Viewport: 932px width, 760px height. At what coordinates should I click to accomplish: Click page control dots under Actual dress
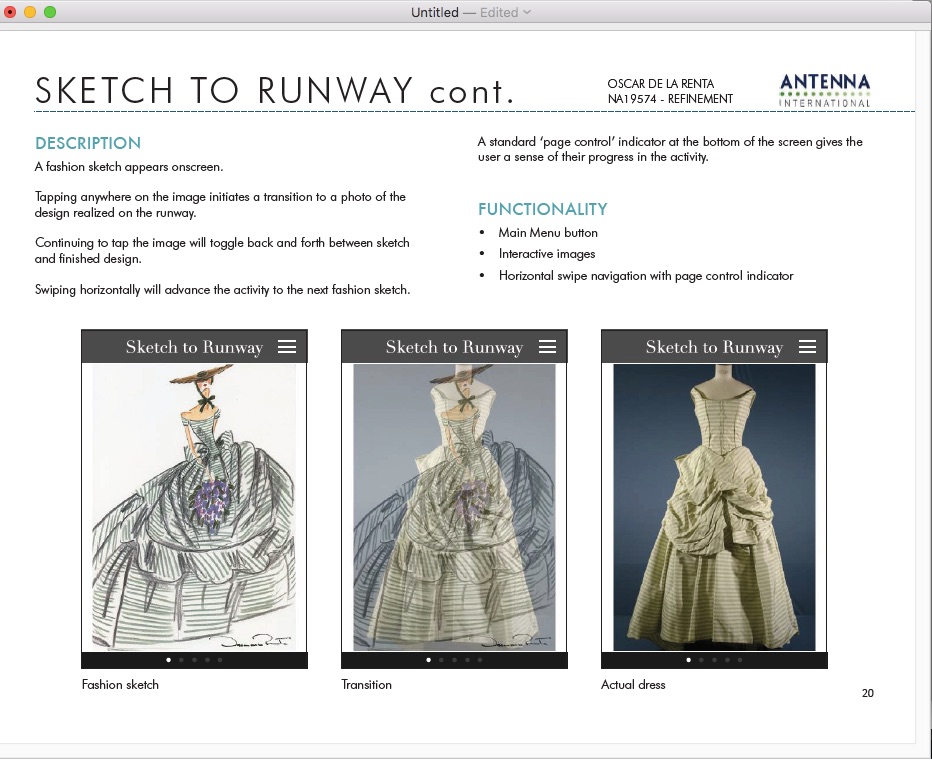714,660
